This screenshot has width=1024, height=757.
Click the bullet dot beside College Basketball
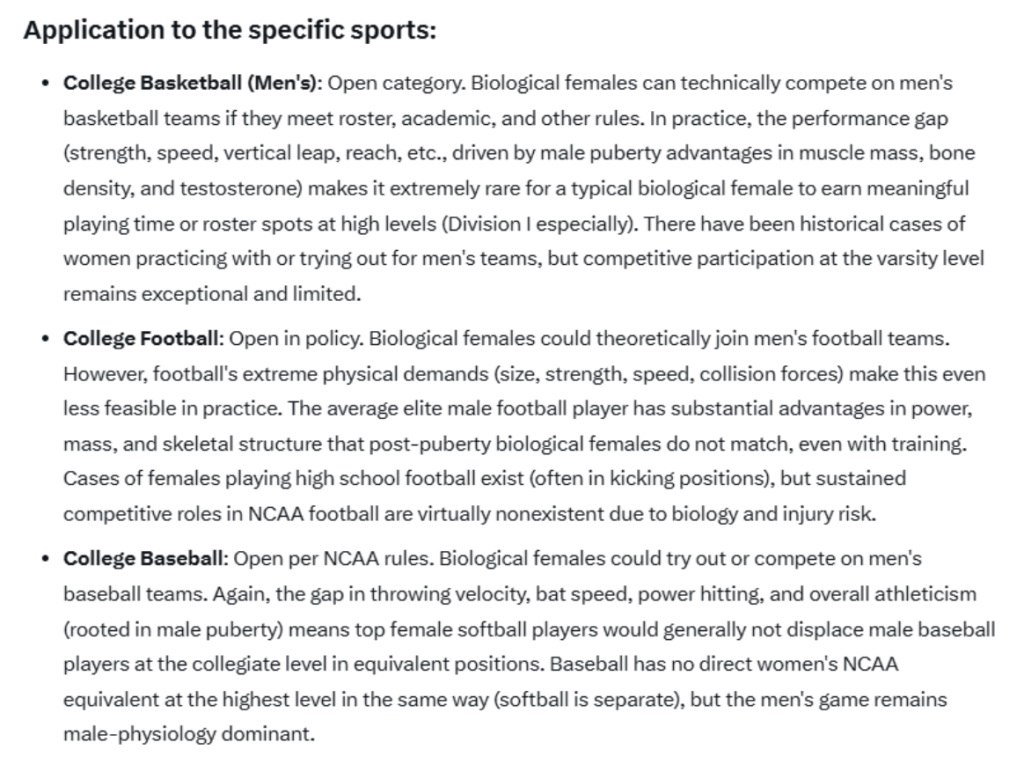click(x=45, y=83)
